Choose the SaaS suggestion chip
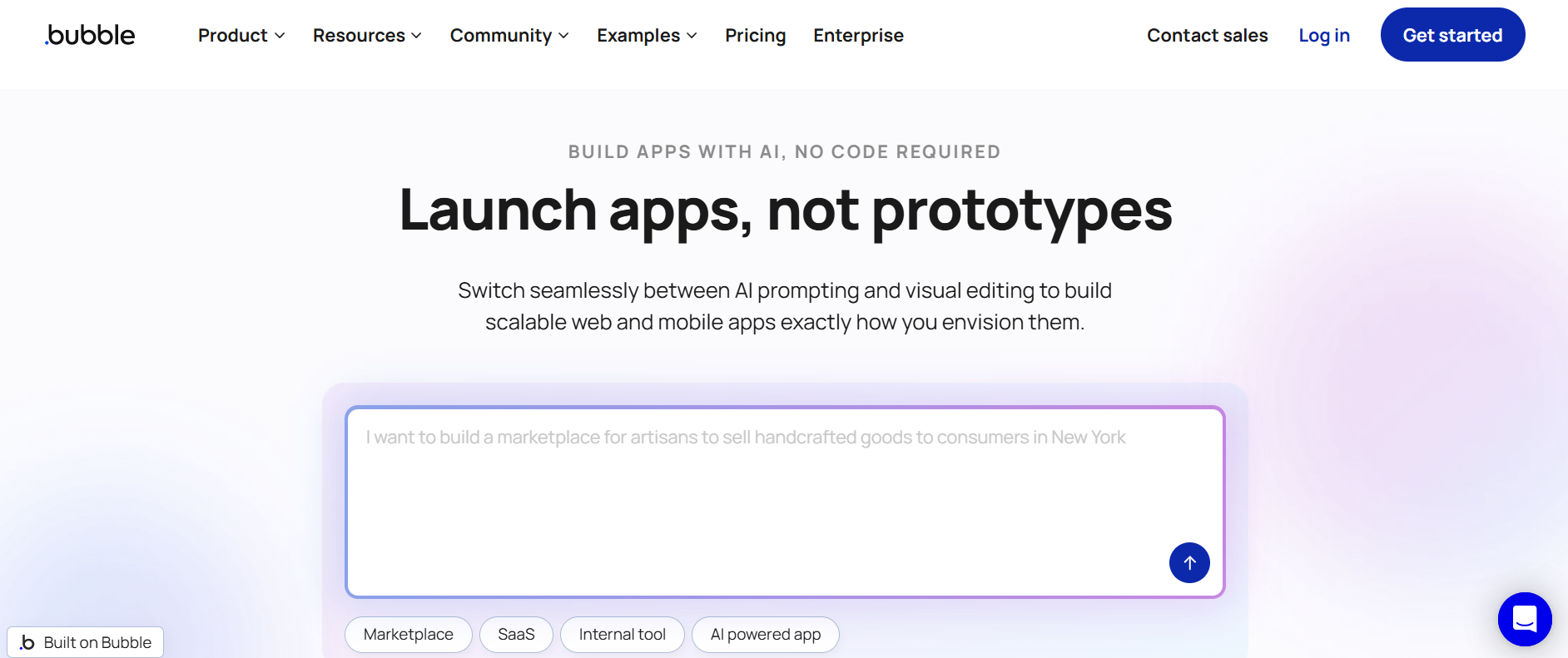 (516, 635)
